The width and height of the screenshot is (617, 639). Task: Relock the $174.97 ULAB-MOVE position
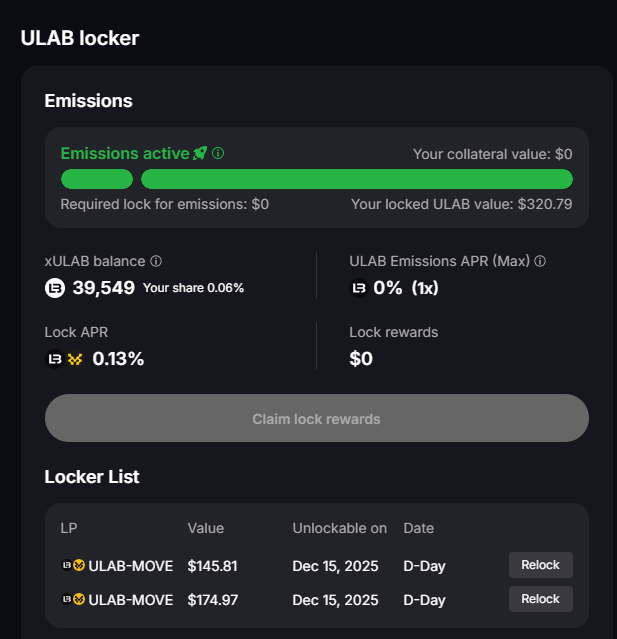[x=540, y=599]
